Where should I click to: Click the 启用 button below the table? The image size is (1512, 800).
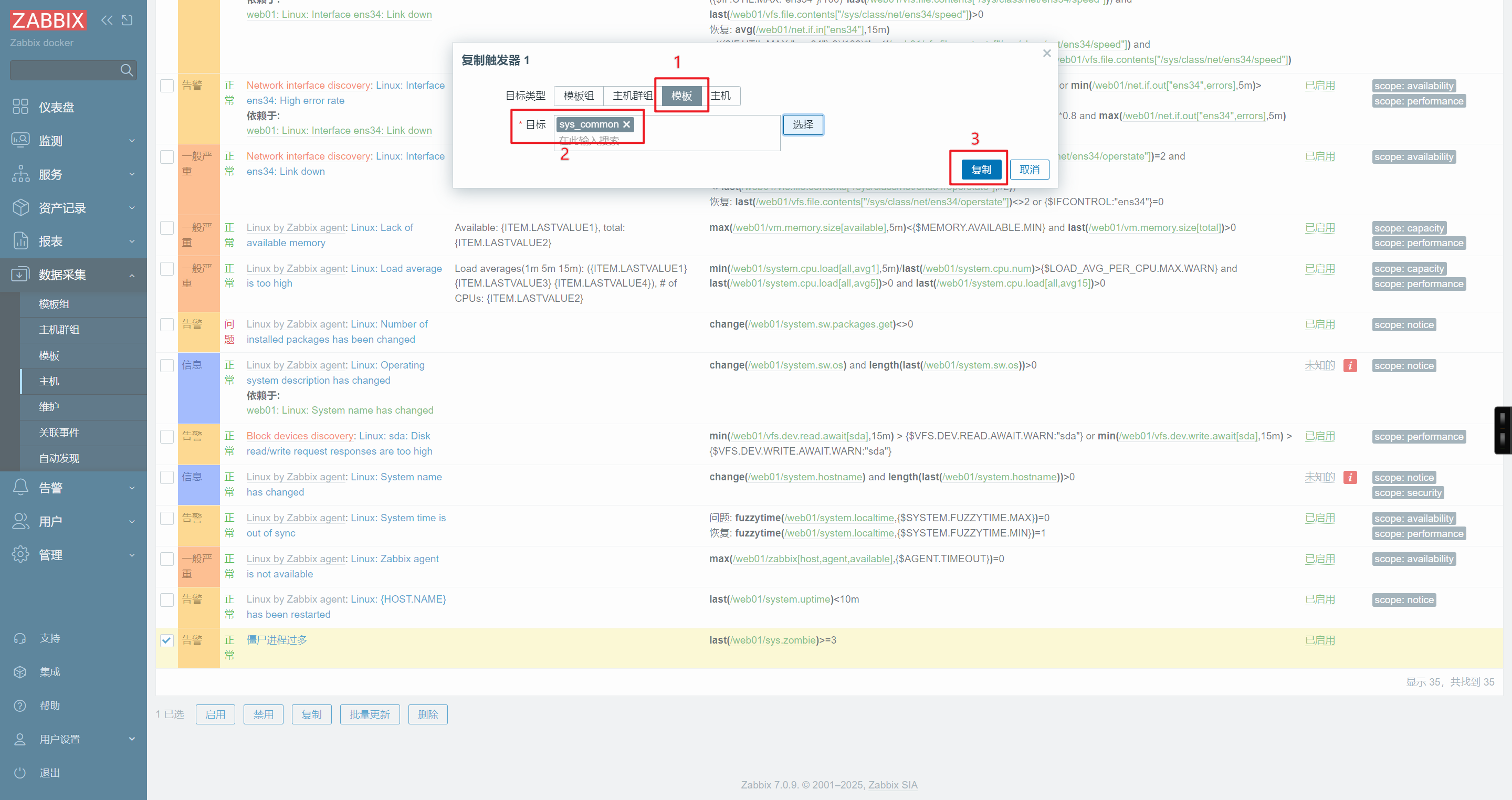click(215, 714)
